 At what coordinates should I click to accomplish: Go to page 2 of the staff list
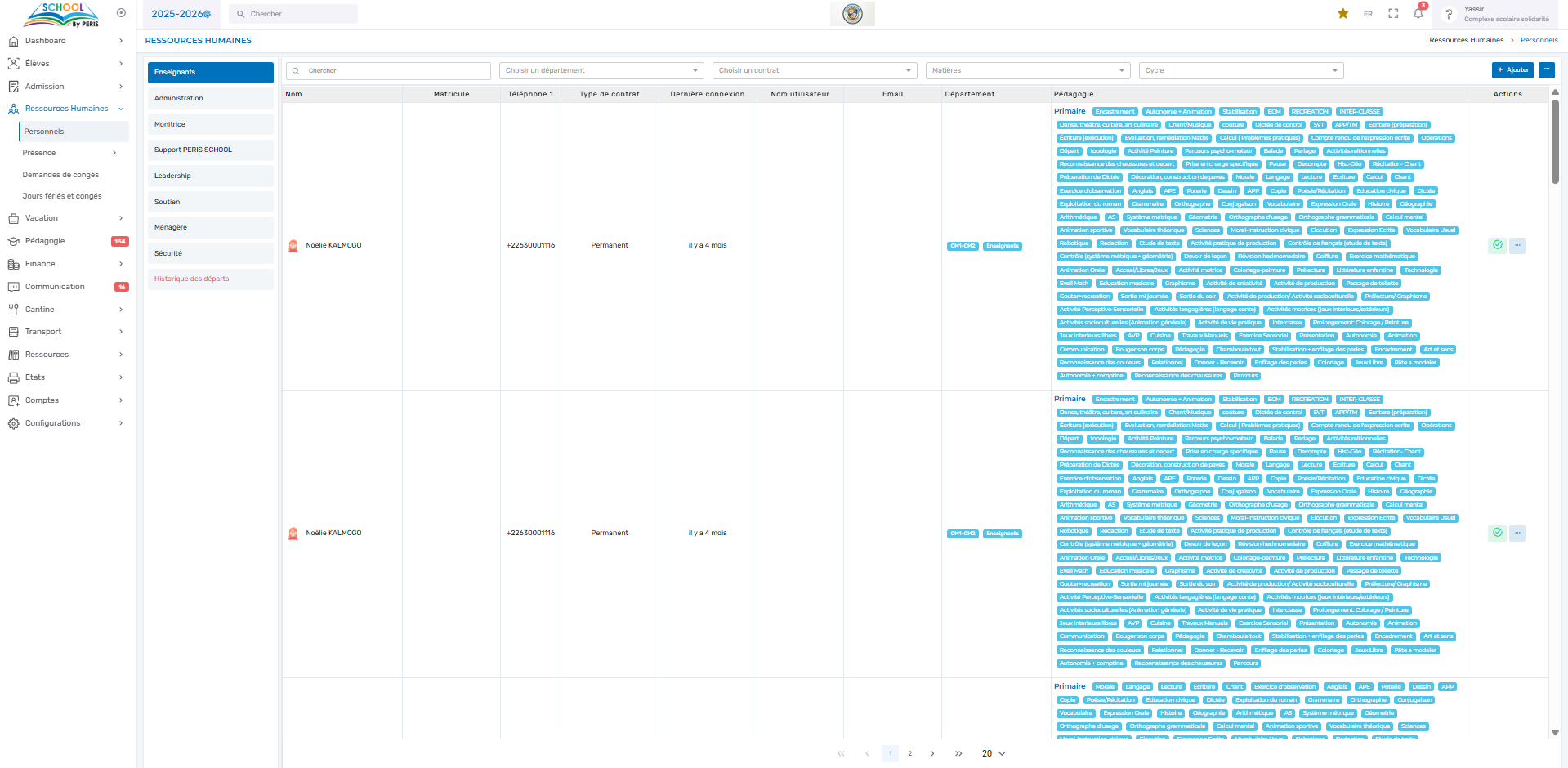909,753
